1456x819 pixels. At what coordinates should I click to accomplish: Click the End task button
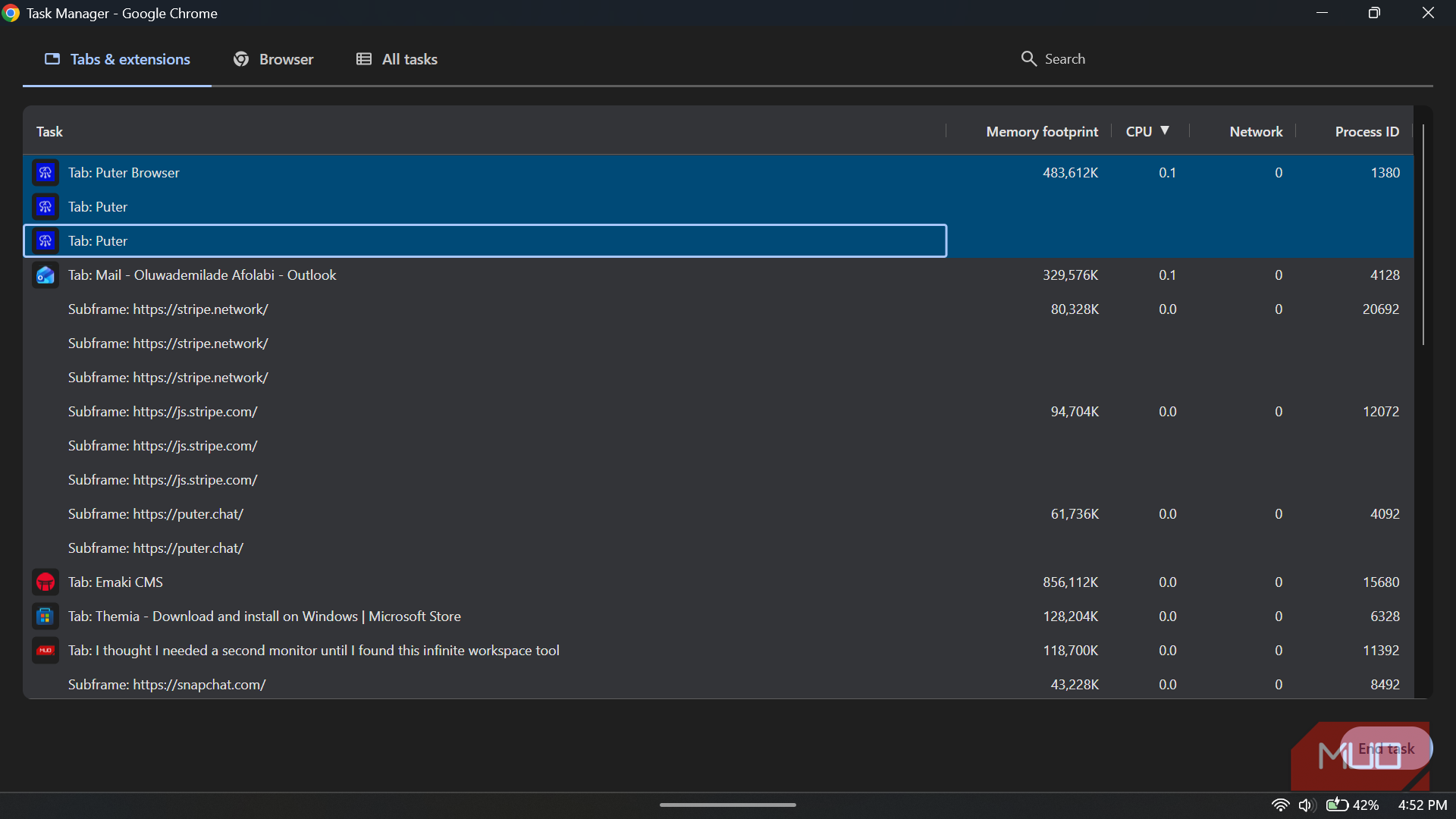pos(1385,748)
